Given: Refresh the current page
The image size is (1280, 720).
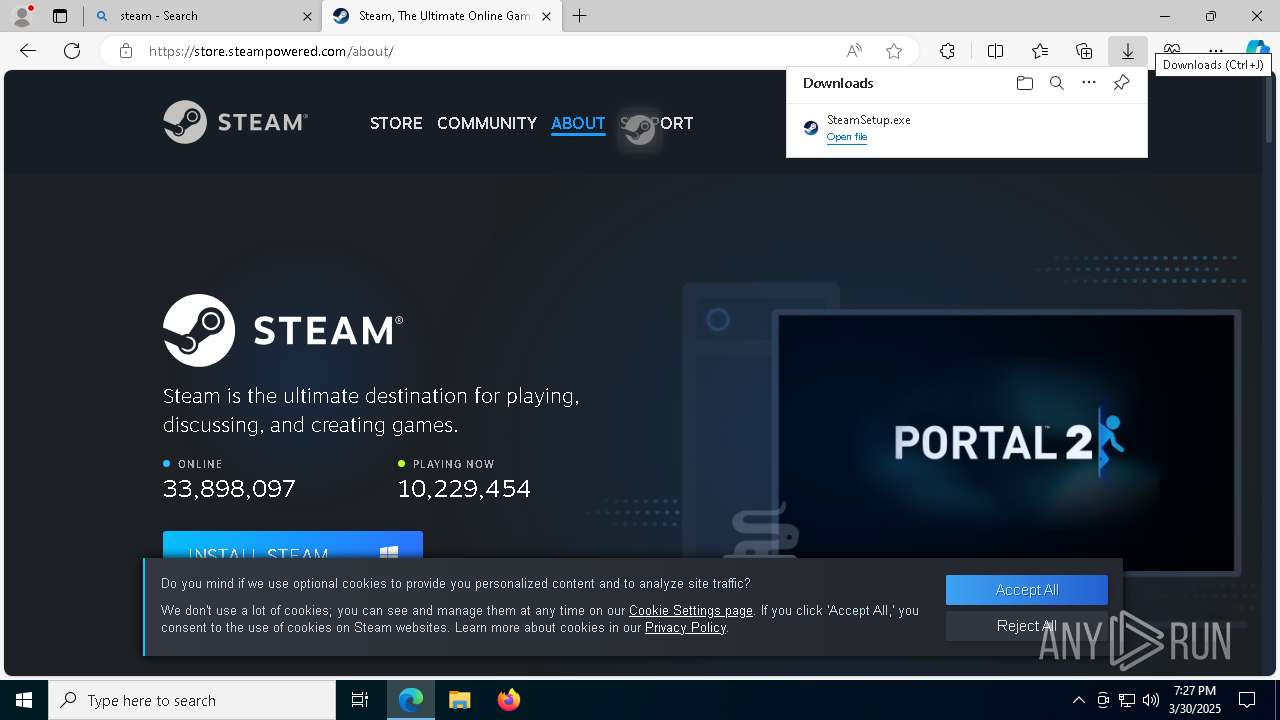Looking at the screenshot, I should click(72, 51).
